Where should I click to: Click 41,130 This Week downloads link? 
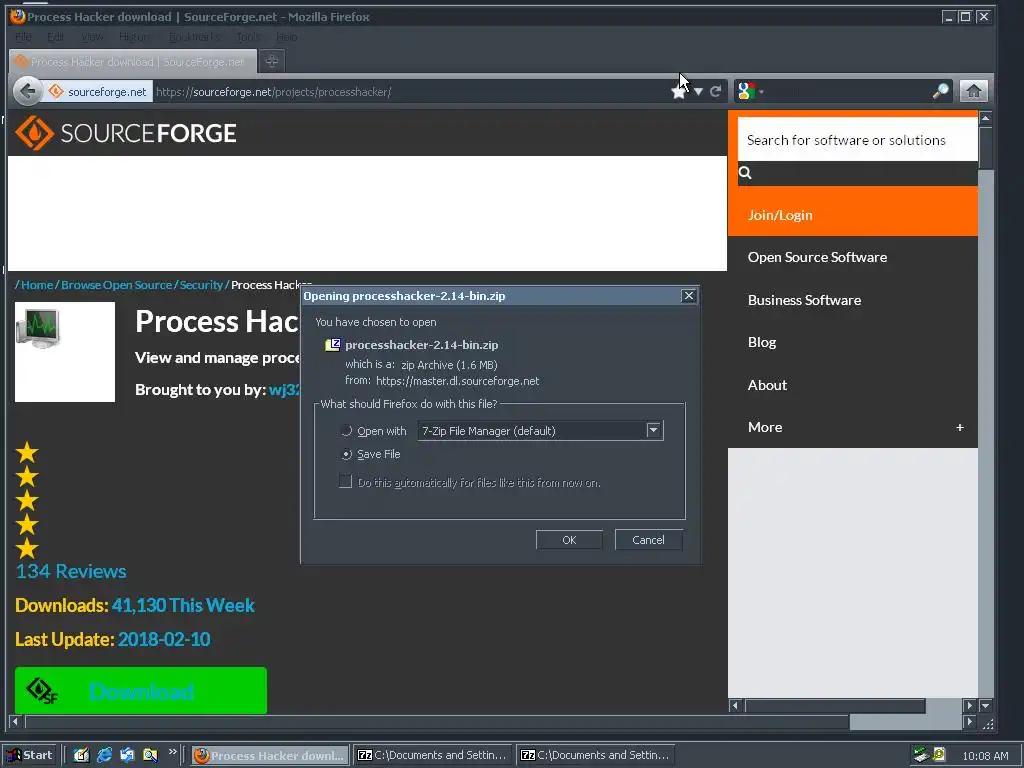pos(183,605)
